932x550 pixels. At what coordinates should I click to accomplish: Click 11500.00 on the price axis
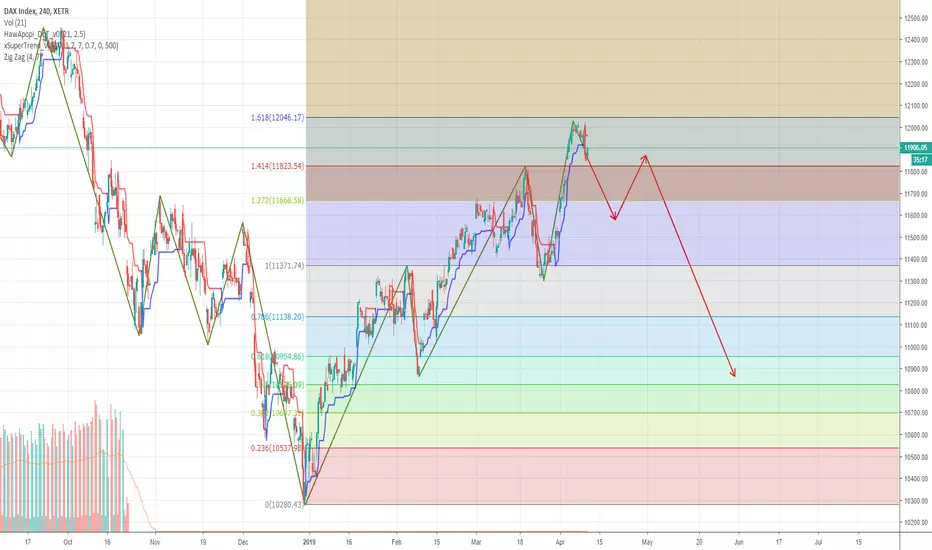(x=916, y=237)
